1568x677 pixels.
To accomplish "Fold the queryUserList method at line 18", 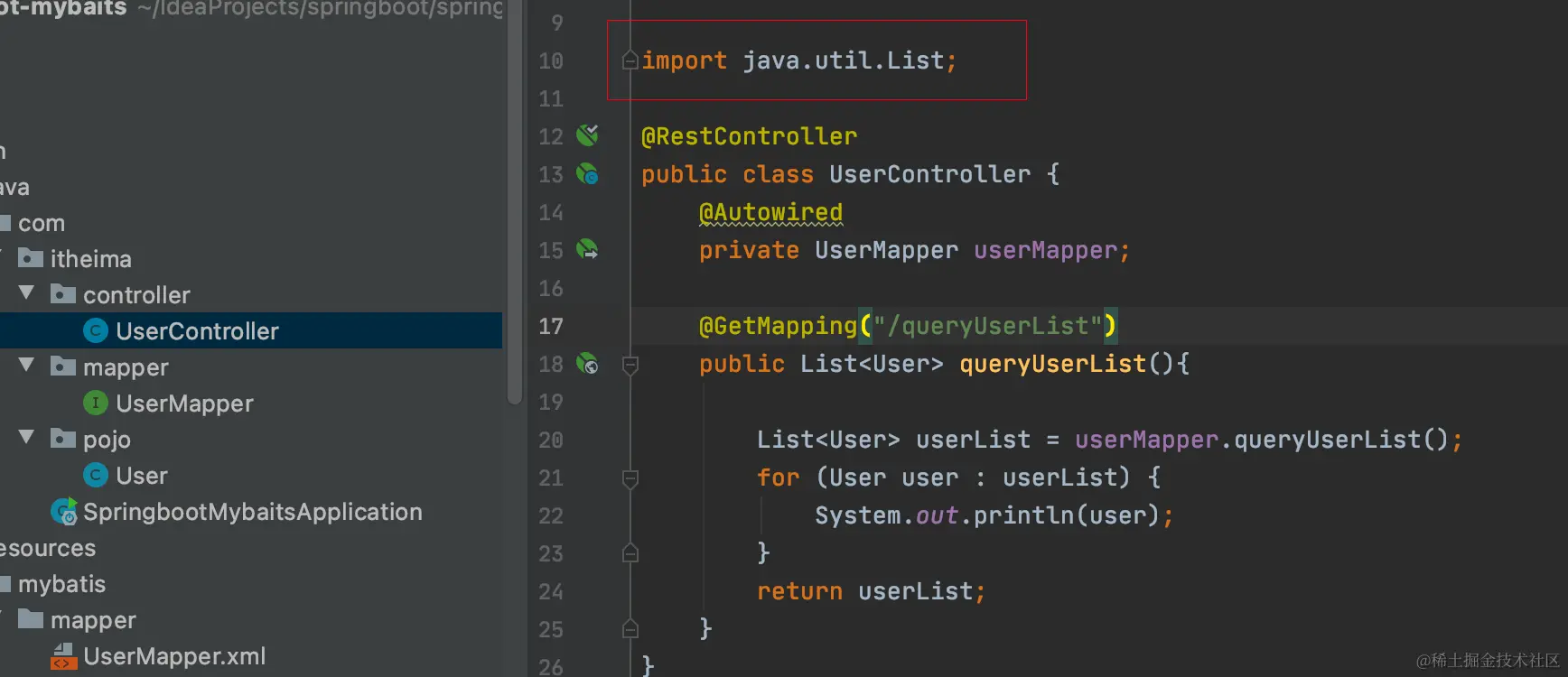I will [x=630, y=365].
